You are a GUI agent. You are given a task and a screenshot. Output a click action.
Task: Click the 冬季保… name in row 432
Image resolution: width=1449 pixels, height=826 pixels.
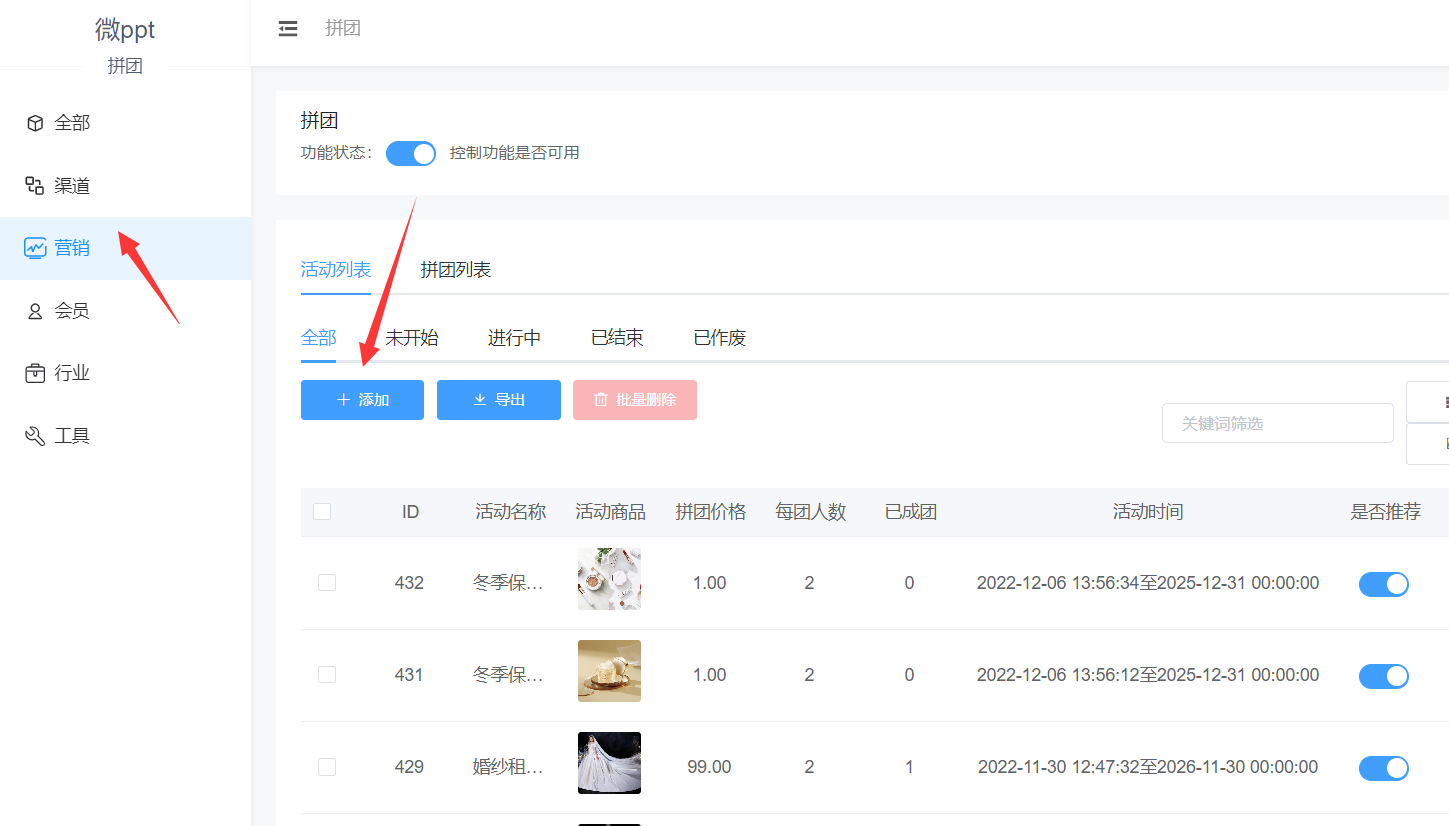(509, 583)
